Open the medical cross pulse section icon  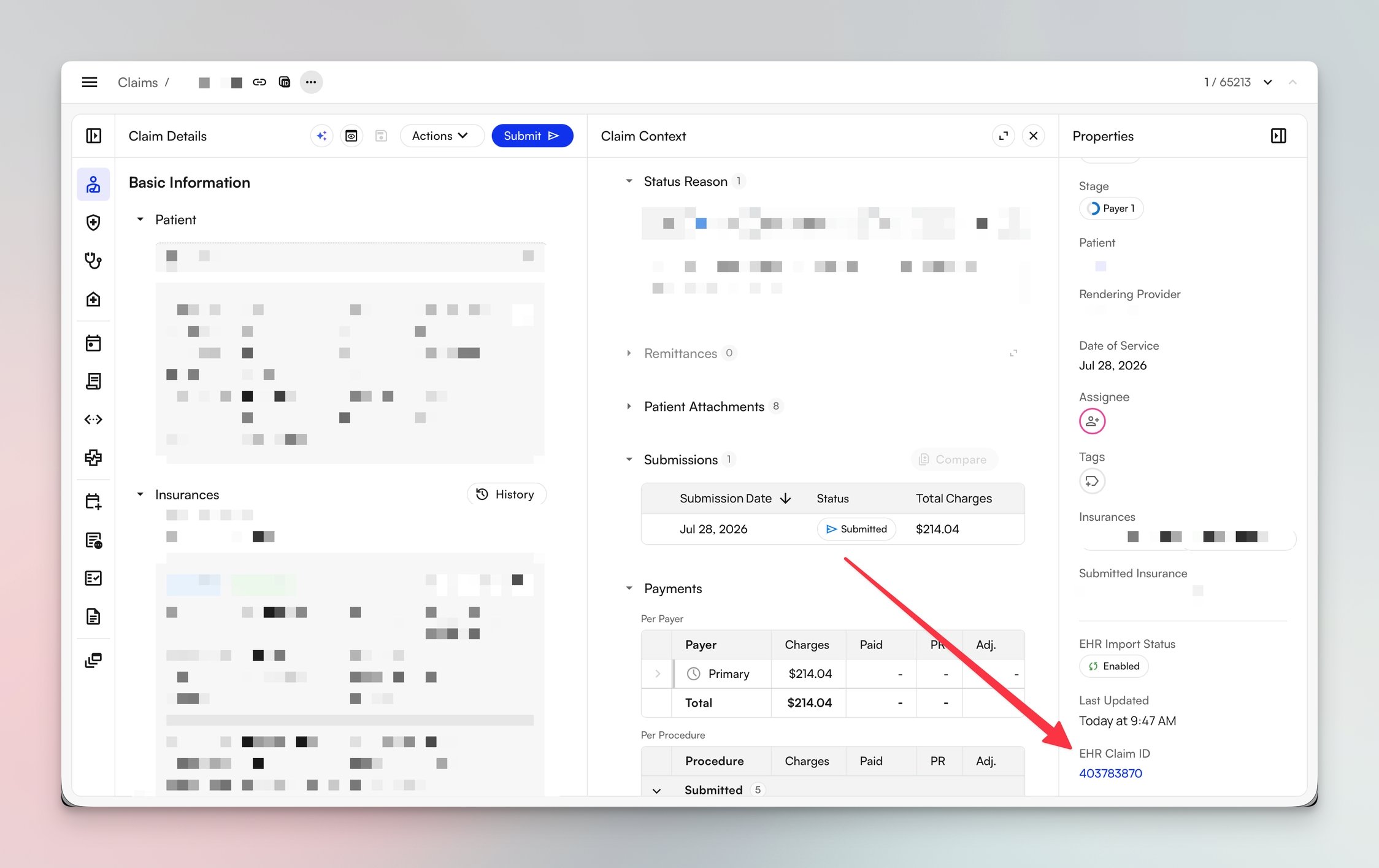93,458
